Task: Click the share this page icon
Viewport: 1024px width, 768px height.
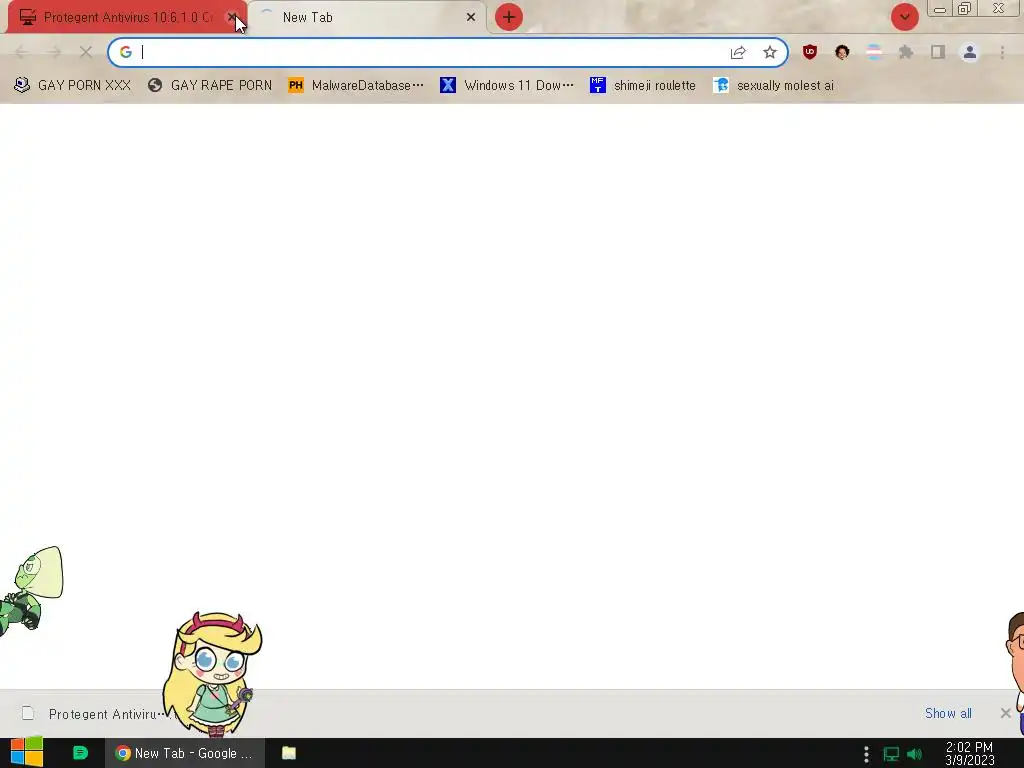Action: tap(738, 52)
